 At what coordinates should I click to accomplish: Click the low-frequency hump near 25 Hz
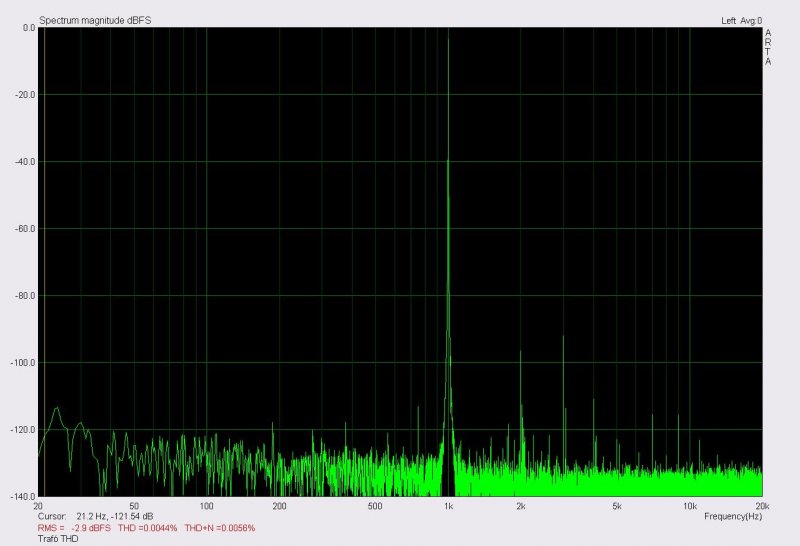coord(57,409)
